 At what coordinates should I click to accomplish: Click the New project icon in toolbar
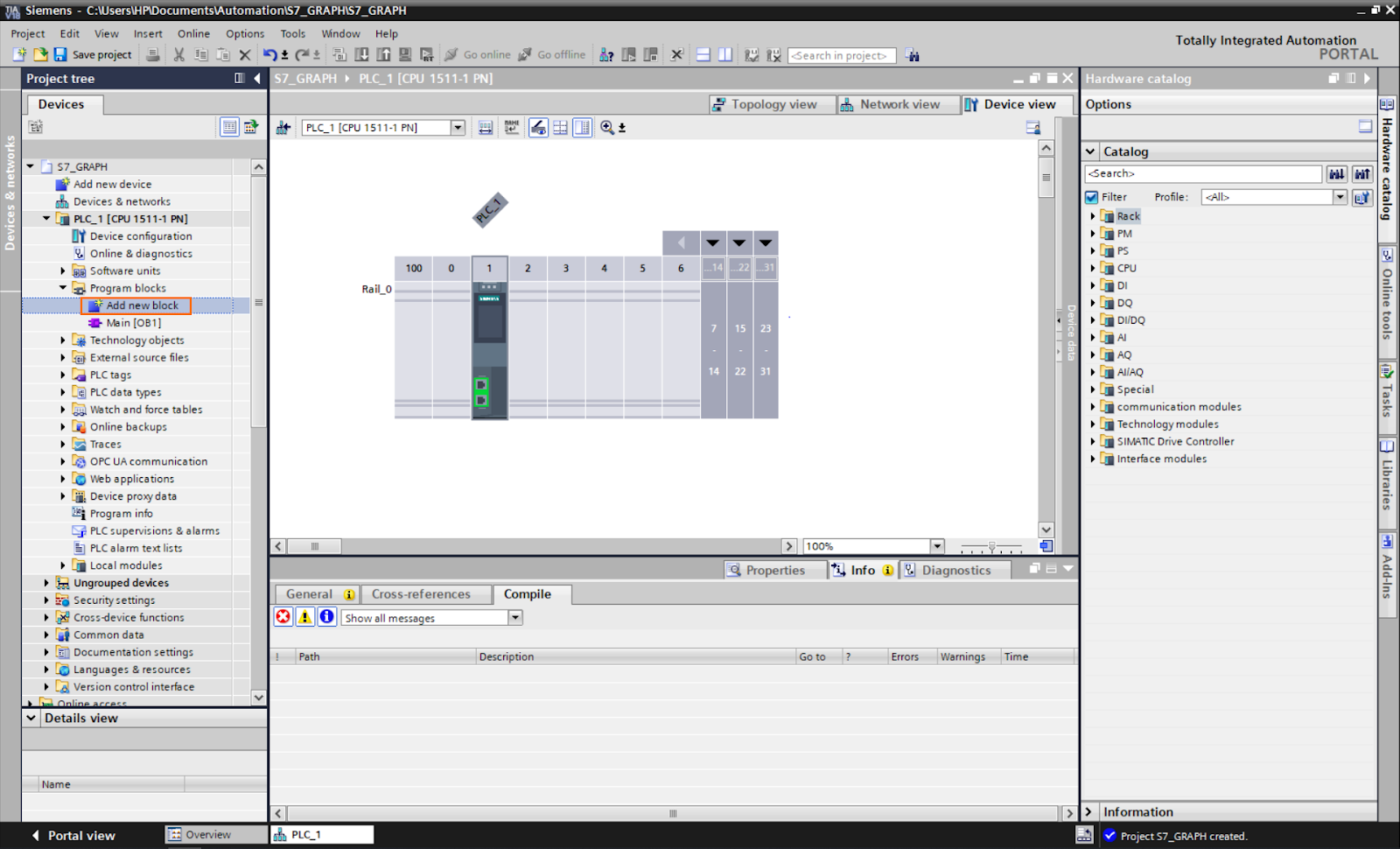(x=19, y=54)
